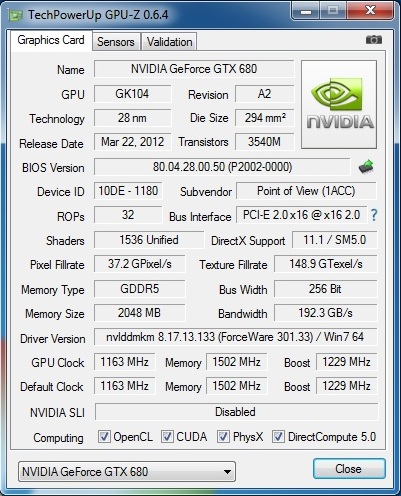Click the NVIDIA SLI field showing Disabled

tap(237, 412)
